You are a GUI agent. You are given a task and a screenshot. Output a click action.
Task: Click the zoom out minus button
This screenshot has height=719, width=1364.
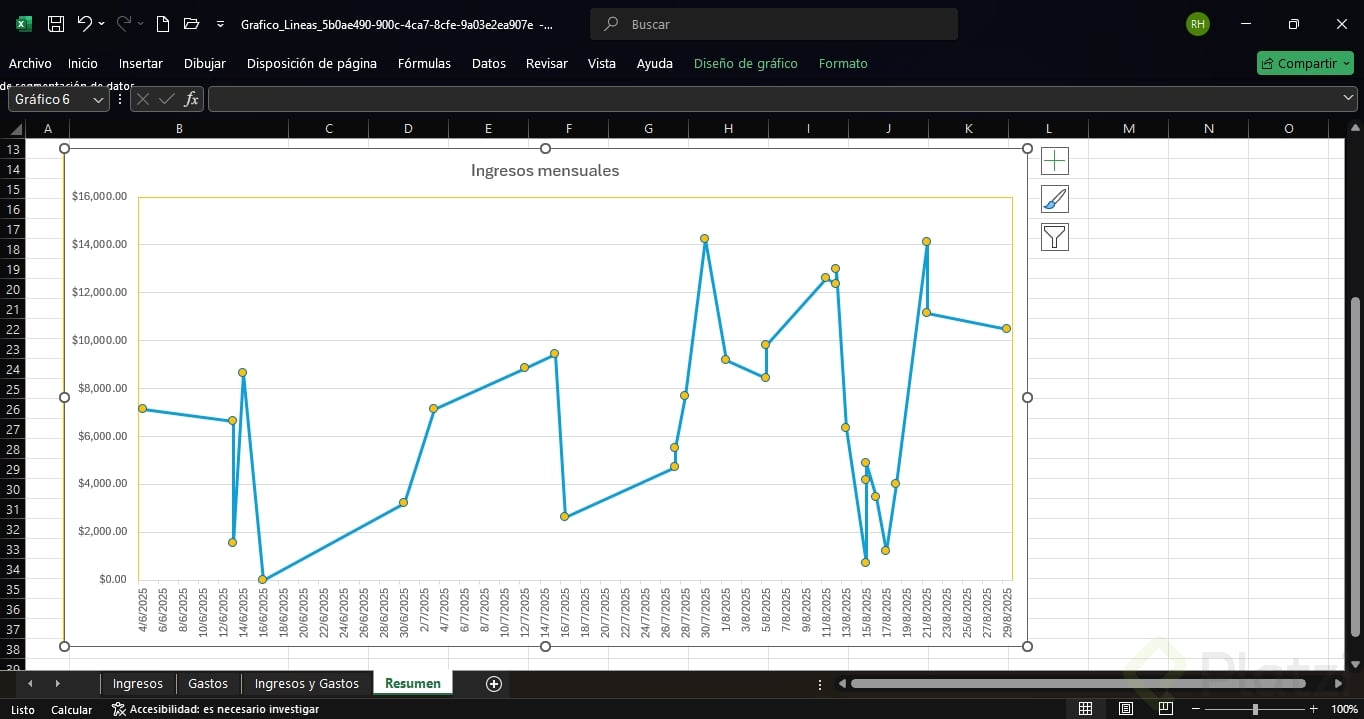pos(1196,709)
